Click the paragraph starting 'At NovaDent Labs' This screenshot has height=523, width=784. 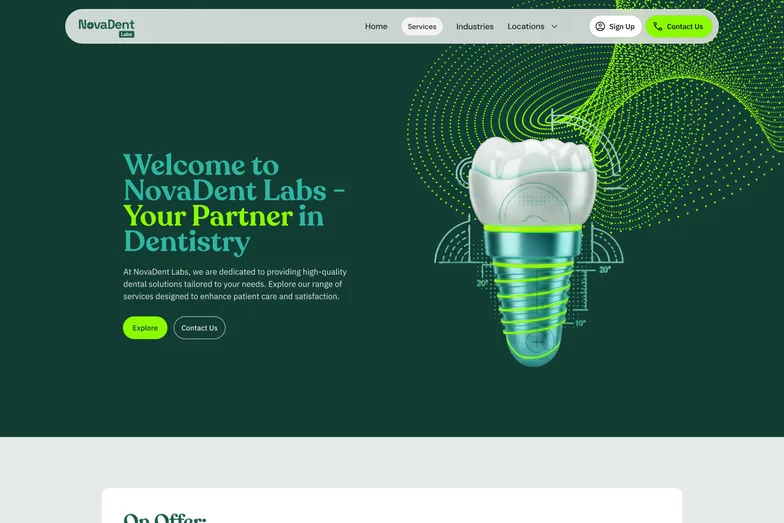click(235, 284)
